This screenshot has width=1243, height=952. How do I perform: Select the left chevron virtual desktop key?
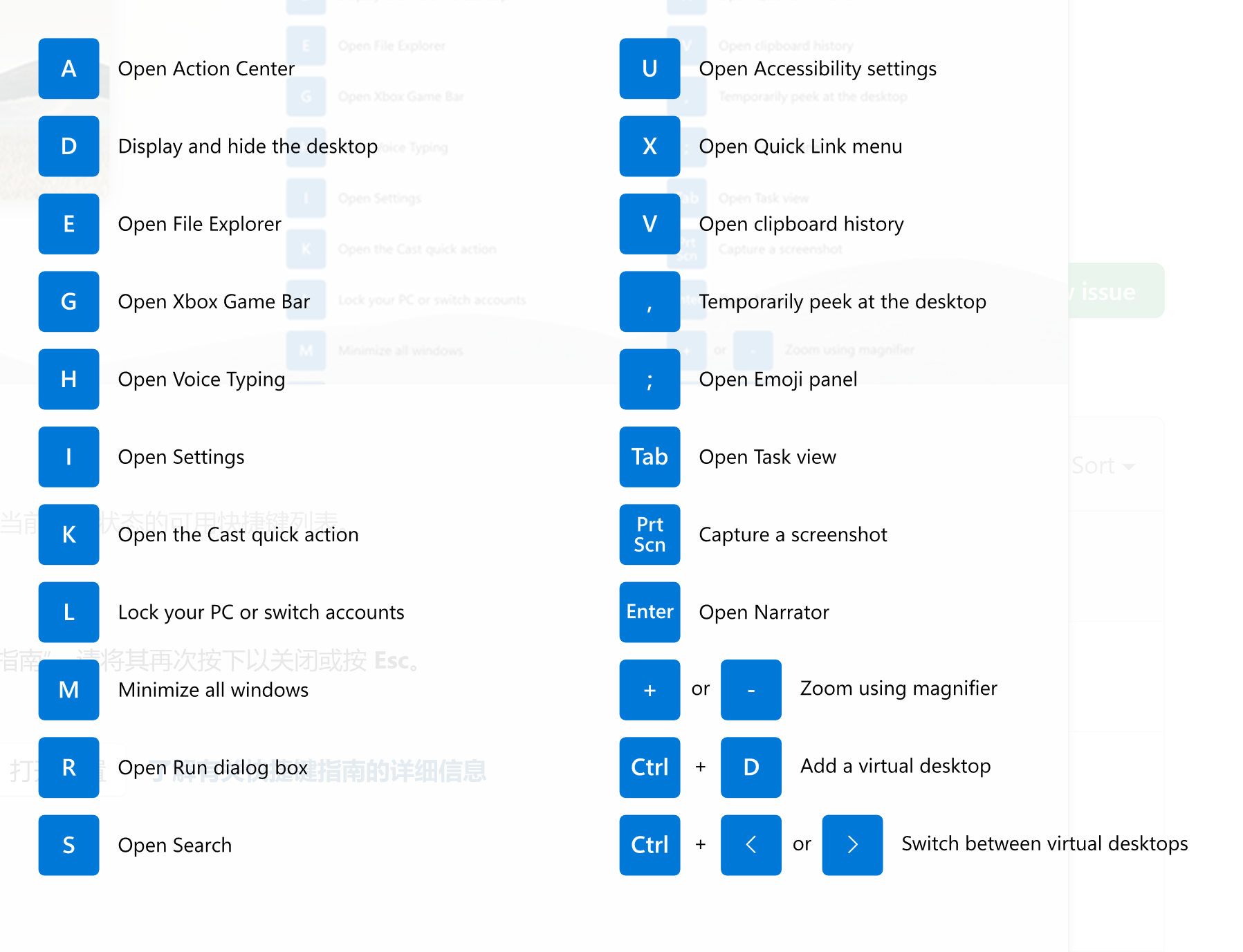tap(751, 845)
